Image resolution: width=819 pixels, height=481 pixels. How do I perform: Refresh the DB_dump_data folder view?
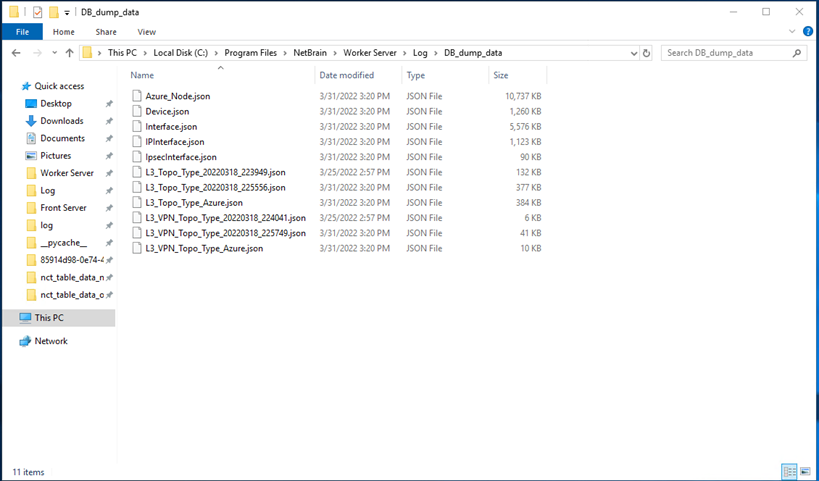pyautogui.click(x=647, y=53)
